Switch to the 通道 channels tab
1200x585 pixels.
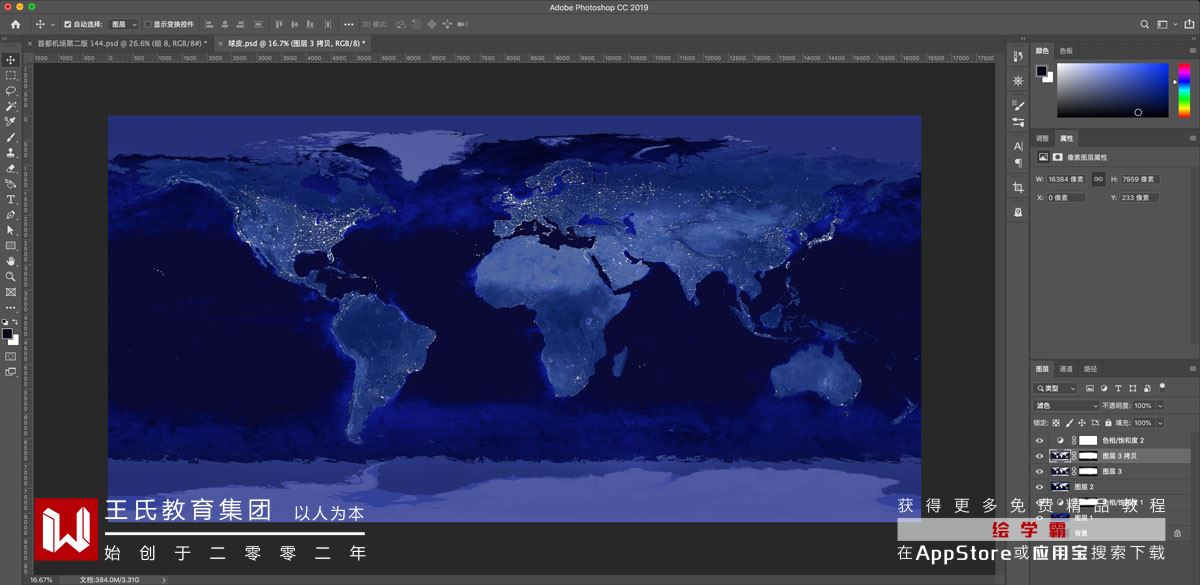click(1066, 369)
